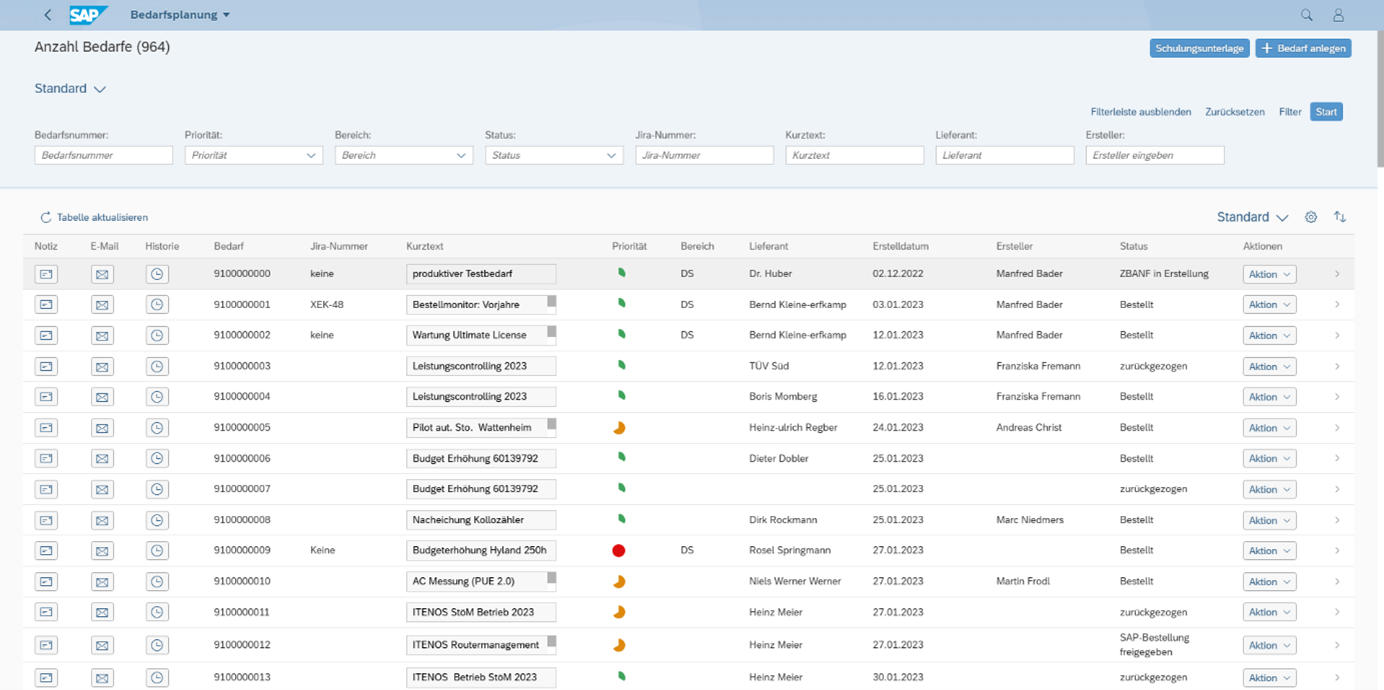This screenshot has width=1384, height=690.
Task: Open history clock icon for Bedarf 9100000002
Action: (x=157, y=336)
